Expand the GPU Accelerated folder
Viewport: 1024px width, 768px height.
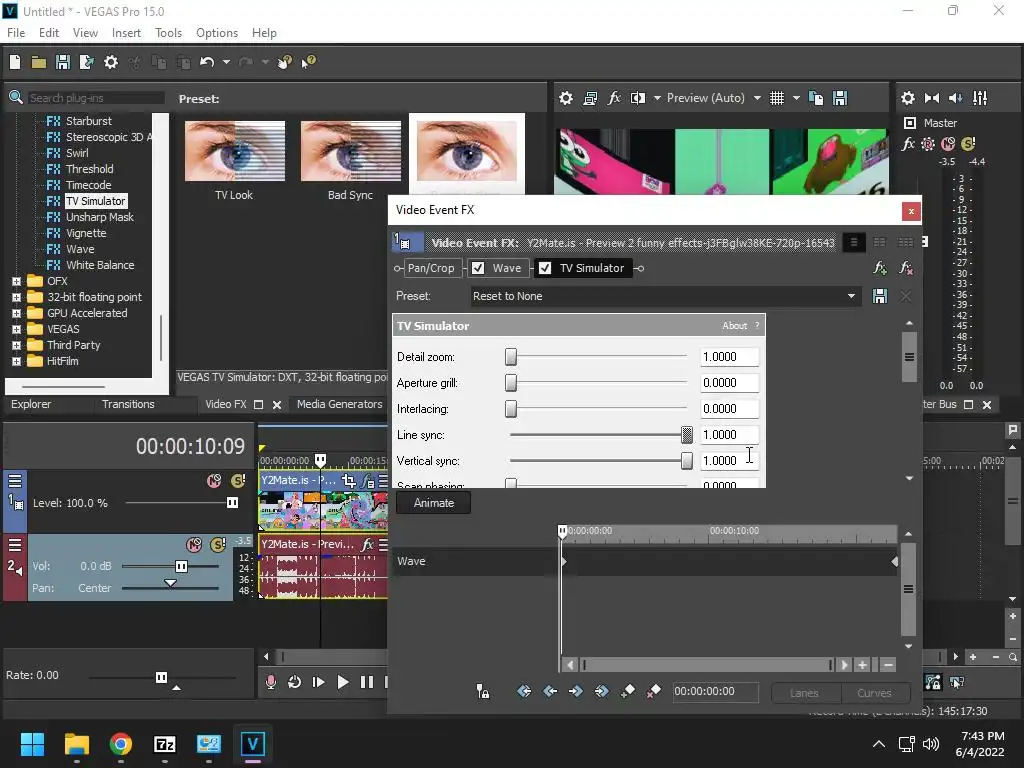coord(16,313)
